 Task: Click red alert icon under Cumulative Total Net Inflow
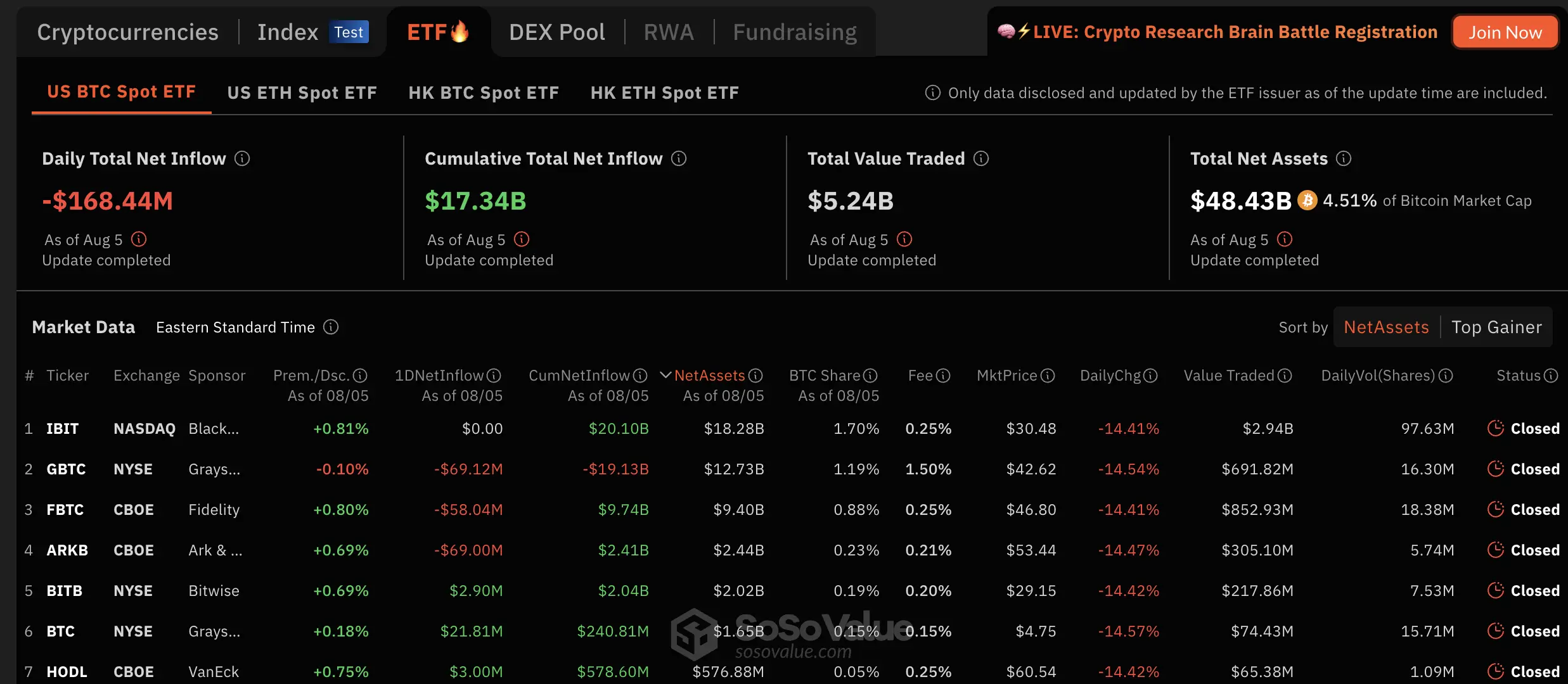[x=522, y=239]
